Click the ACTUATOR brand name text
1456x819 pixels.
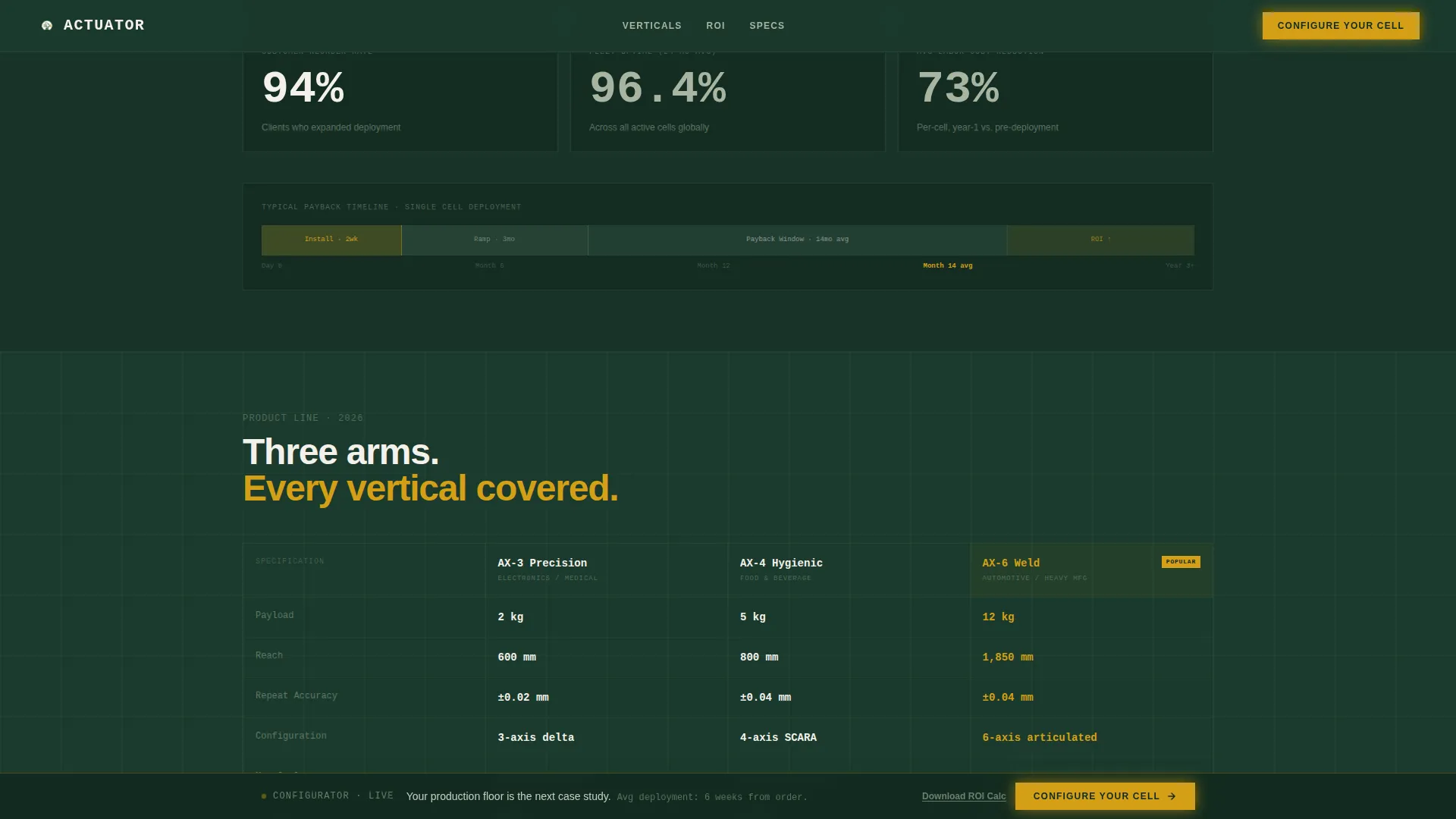click(x=104, y=26)
